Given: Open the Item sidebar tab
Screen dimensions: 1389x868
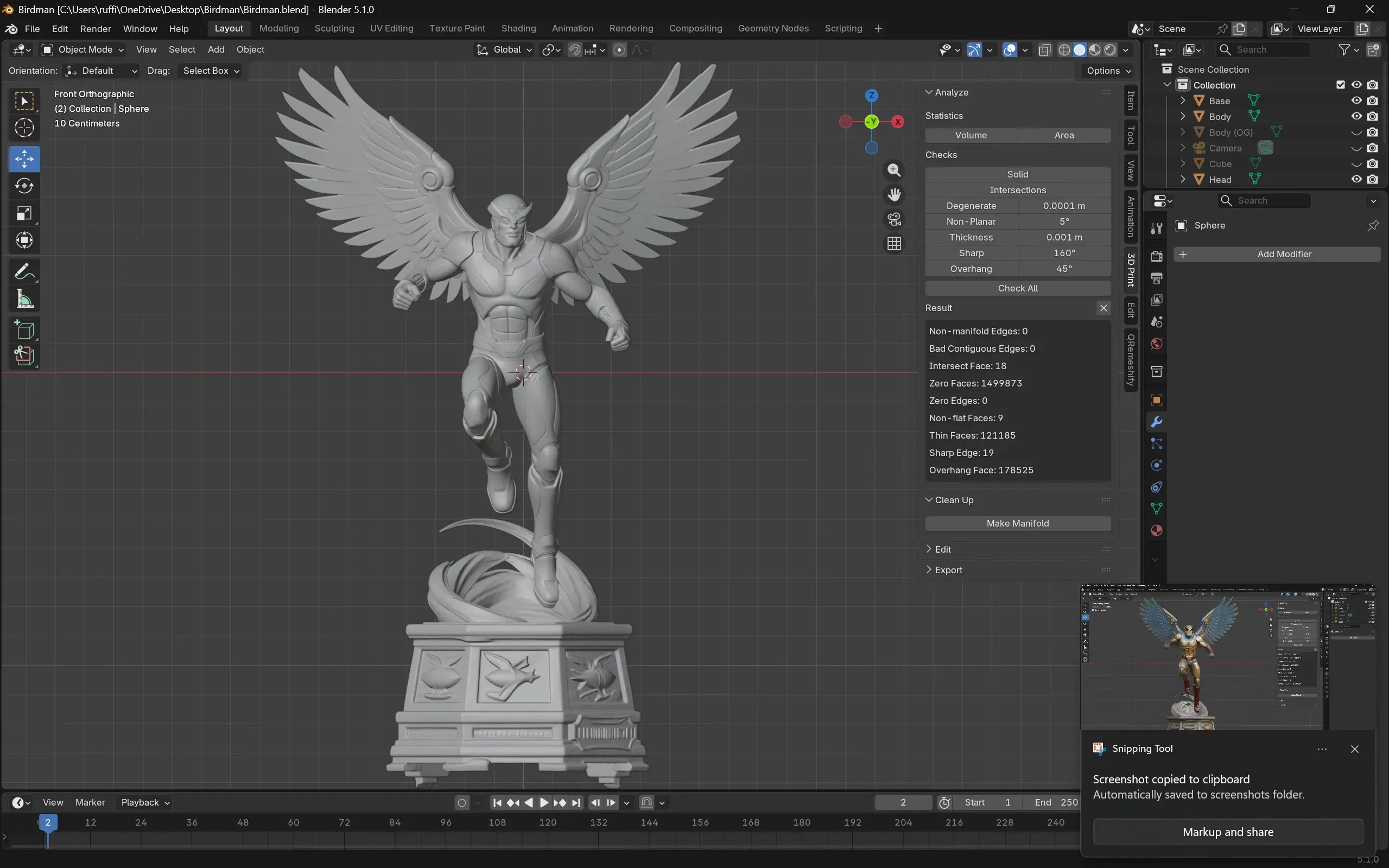Looking at the screenshot, I should pyautogui.click(x=1131, y=100).
